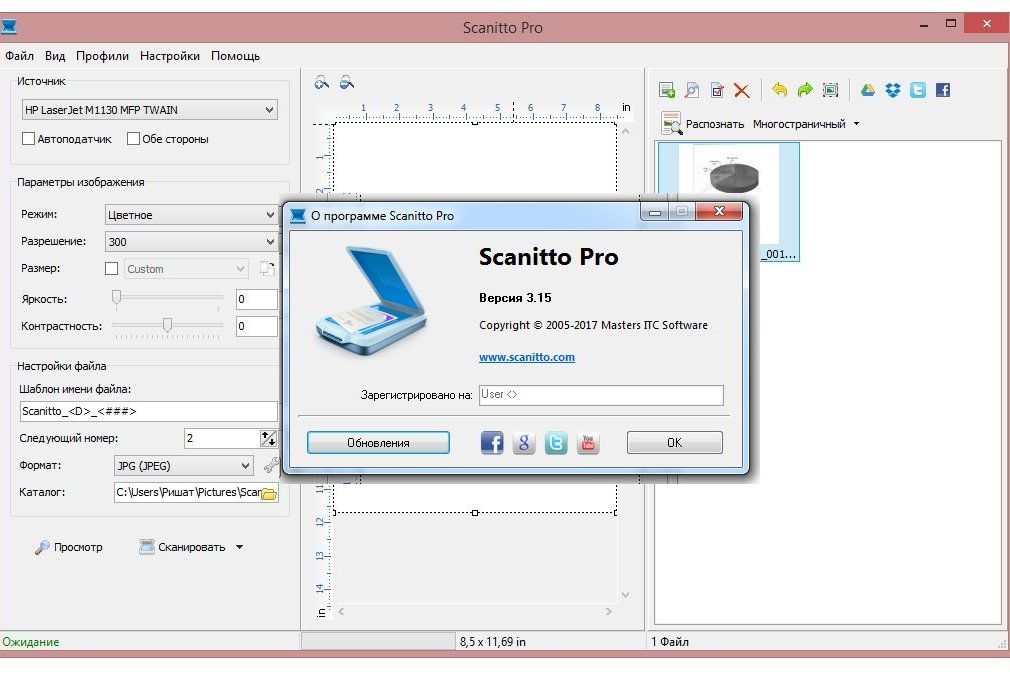
Task: Click the preview vertical scrollbar down arrow
Action: pyautogui.click(x=625, y=595)
